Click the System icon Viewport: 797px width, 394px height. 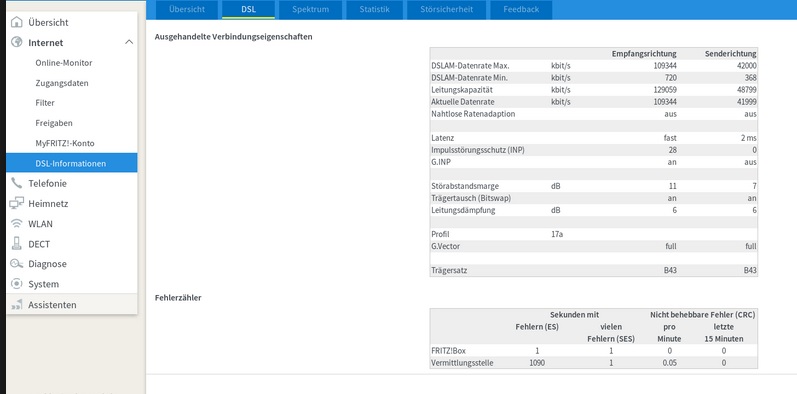17,284
